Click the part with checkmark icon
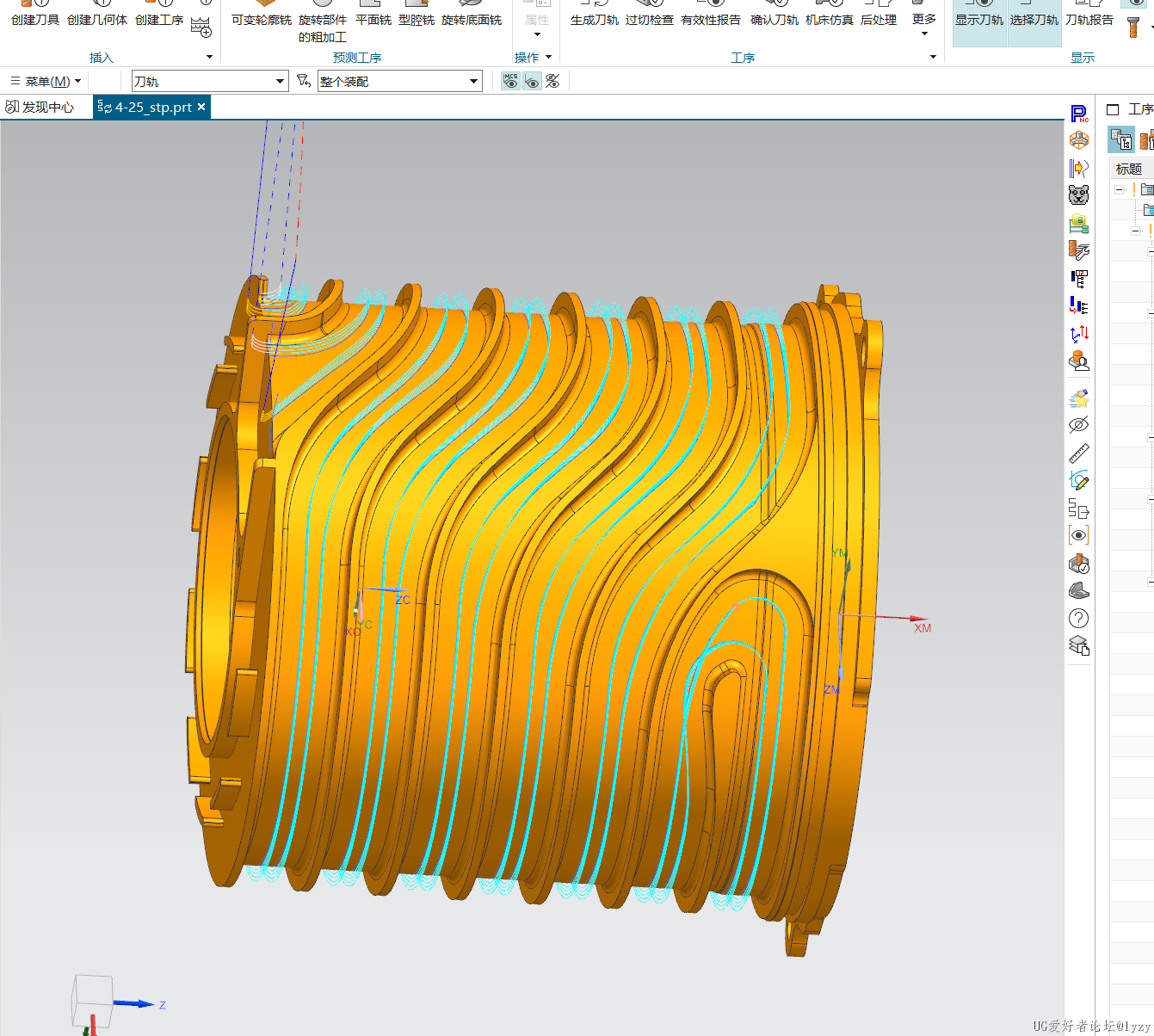 click(x=1079, y=564)
